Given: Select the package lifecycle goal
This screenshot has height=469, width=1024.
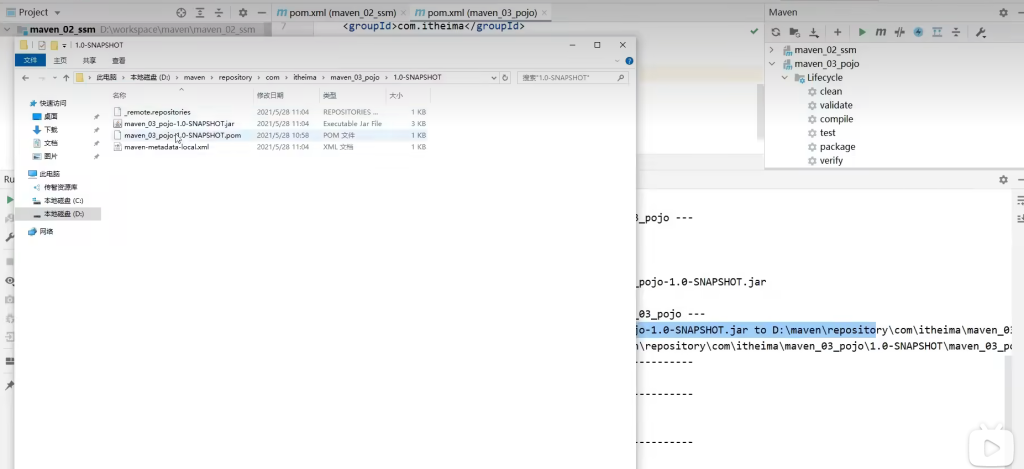Looking at the screenshot, I should click(x=837, y=147).
